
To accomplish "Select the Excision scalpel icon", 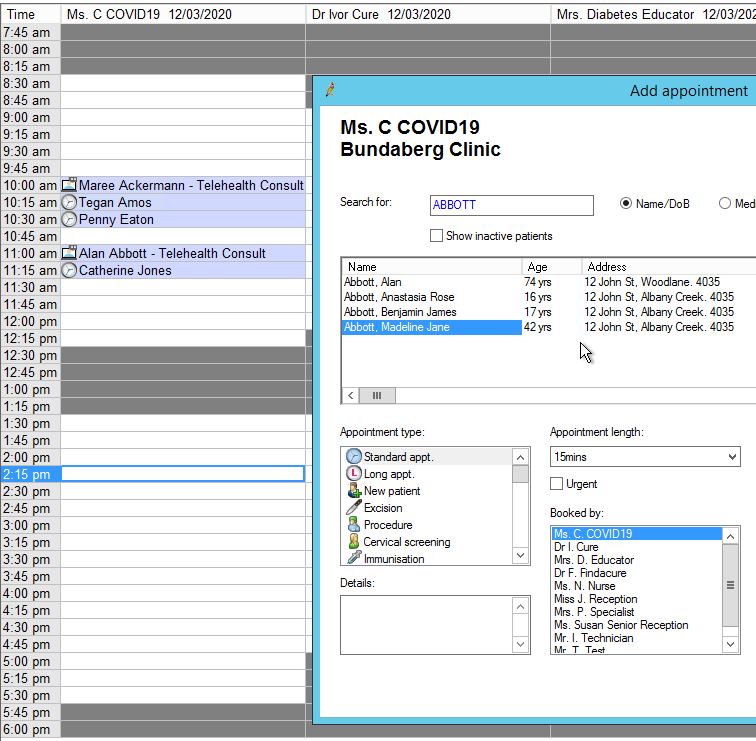I will 353,508.
